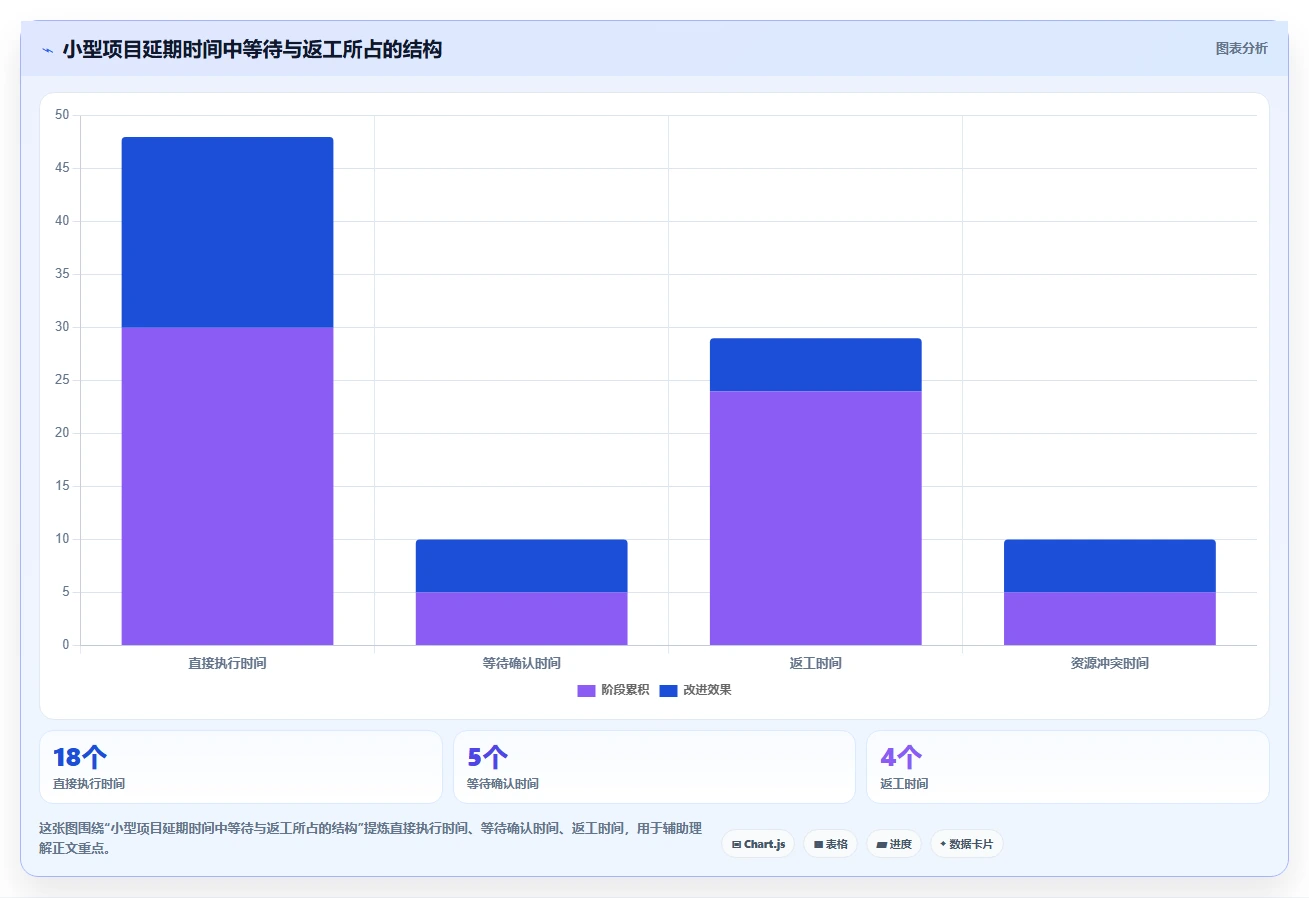Click the purple segment of 资源冲突时间 bar

tap(1109, 619)
